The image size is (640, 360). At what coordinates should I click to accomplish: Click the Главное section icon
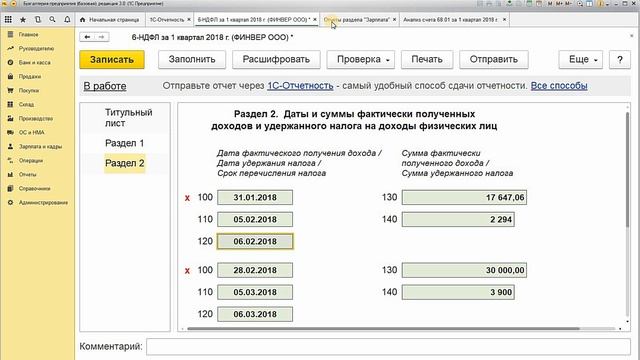[x=11, y=35]
